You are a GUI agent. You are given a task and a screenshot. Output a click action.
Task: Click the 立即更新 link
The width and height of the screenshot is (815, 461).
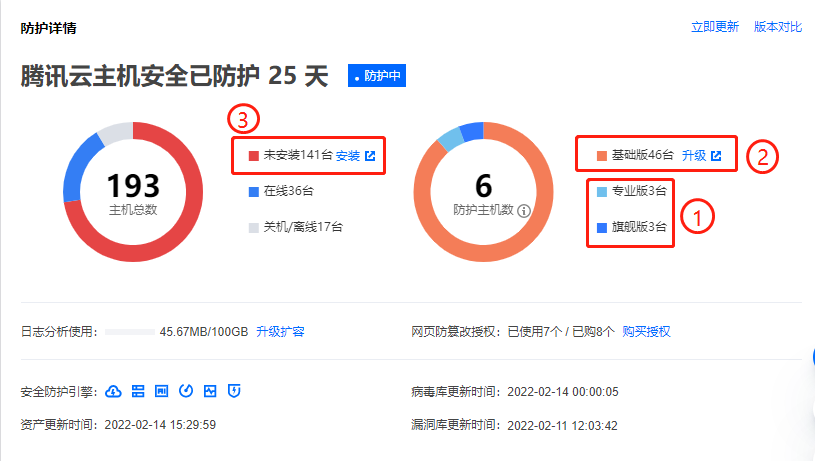click(715, 27)
